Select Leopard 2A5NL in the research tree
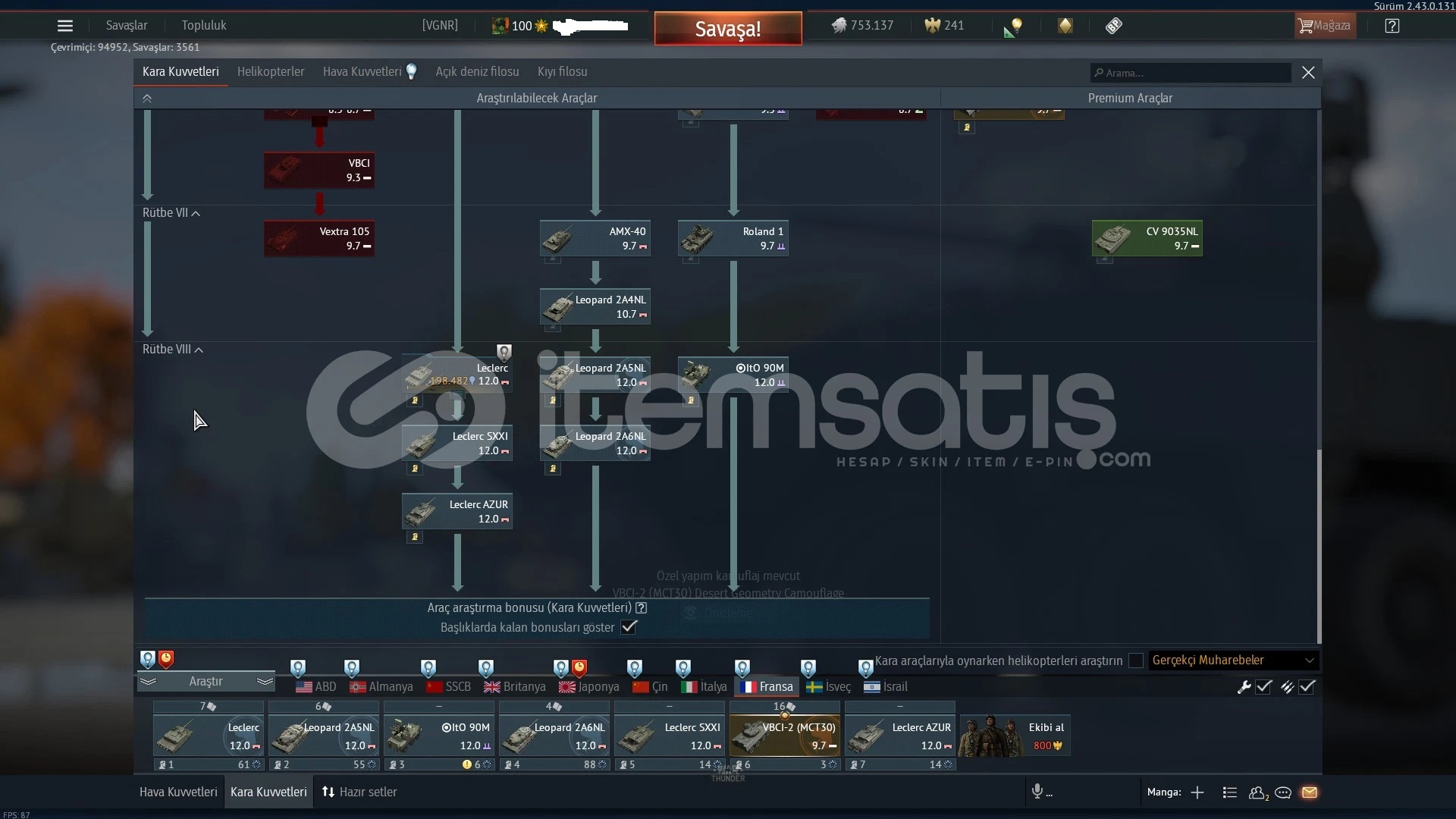Screen dimensions: 1456x819 pos(595,375)
